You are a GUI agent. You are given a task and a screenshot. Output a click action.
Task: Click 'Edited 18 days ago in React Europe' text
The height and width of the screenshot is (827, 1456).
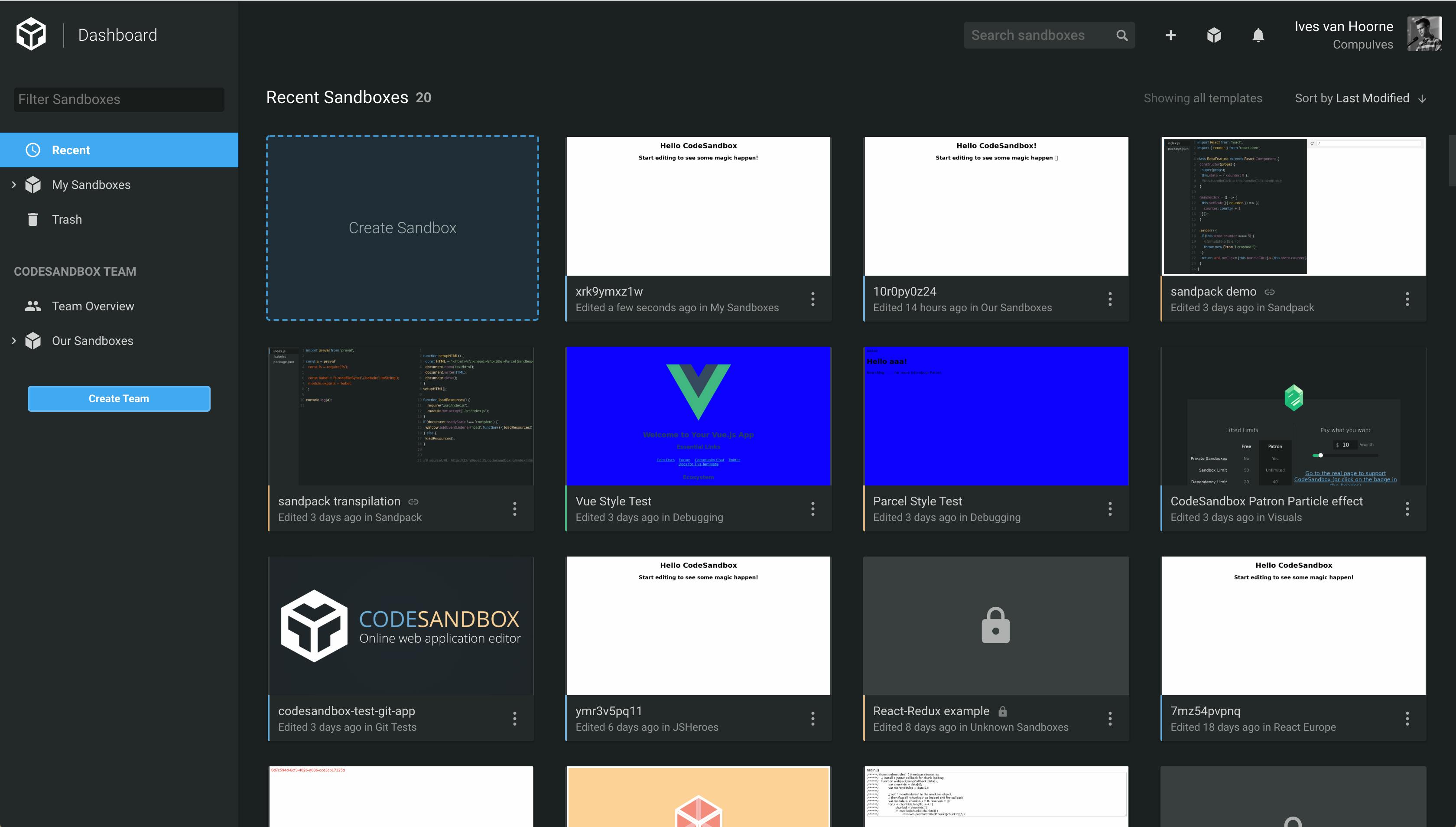[x=1253, y=727]
